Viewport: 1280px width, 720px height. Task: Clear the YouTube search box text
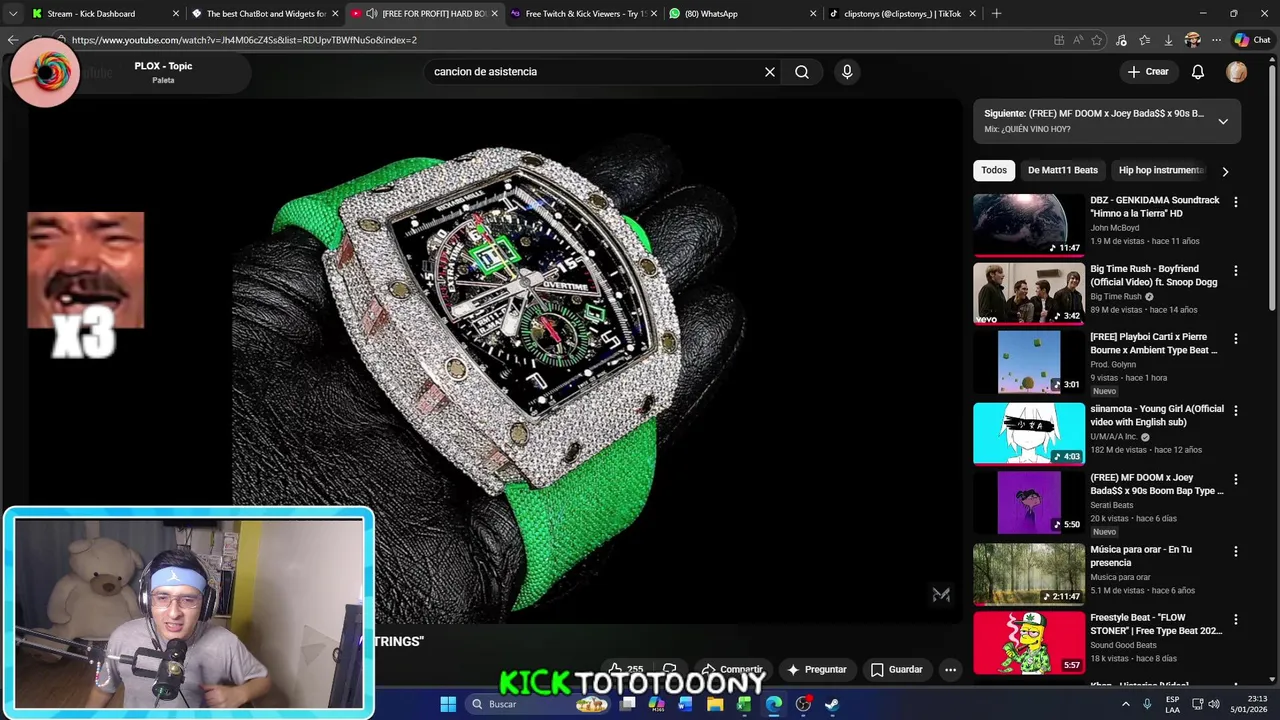pos(770,72)
